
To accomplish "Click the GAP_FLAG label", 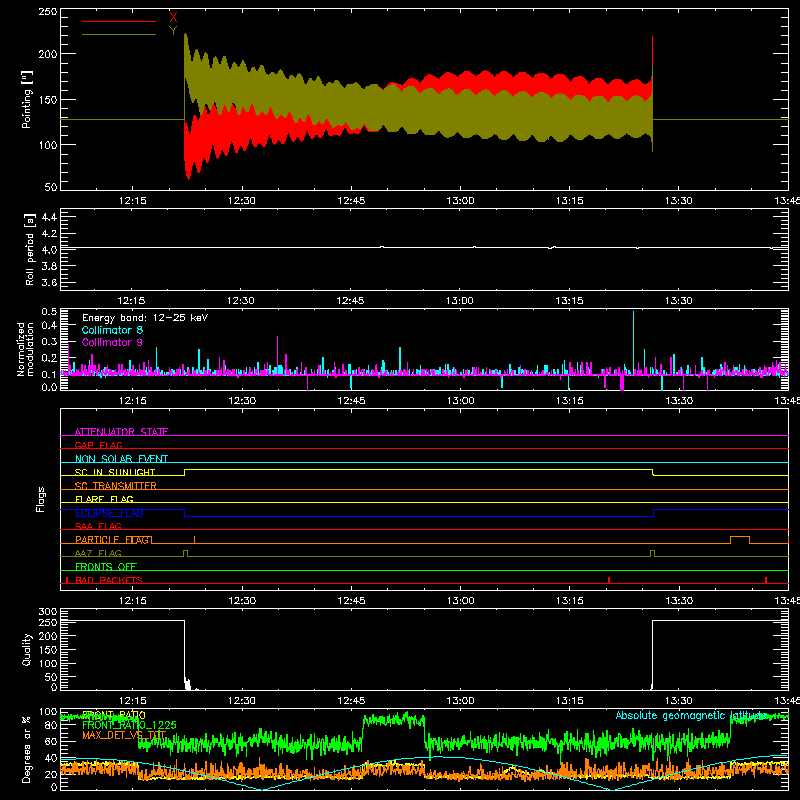I will coord(99,445).
